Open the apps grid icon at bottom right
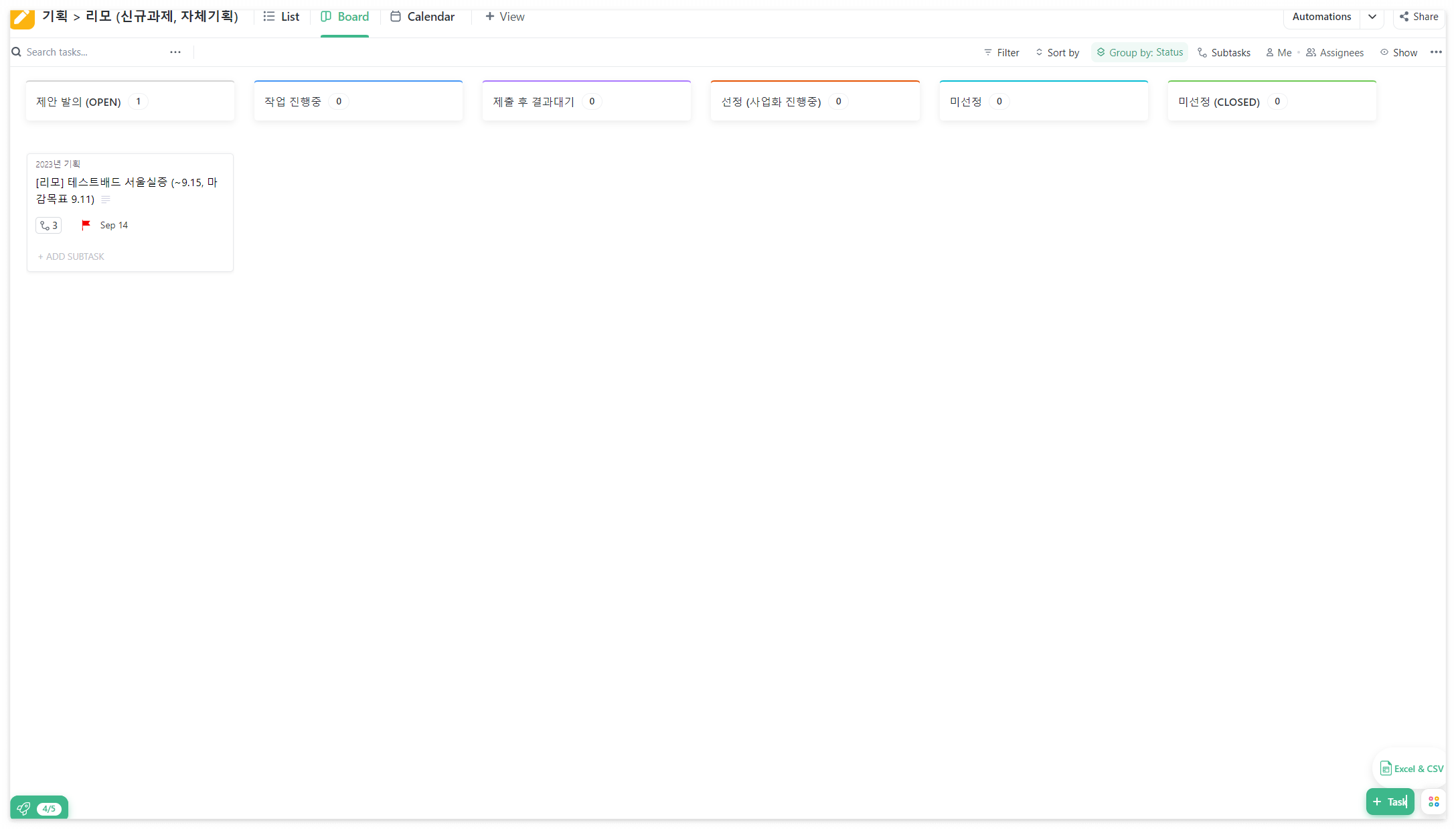The image size is (1456, 829). coord(1433,802)
